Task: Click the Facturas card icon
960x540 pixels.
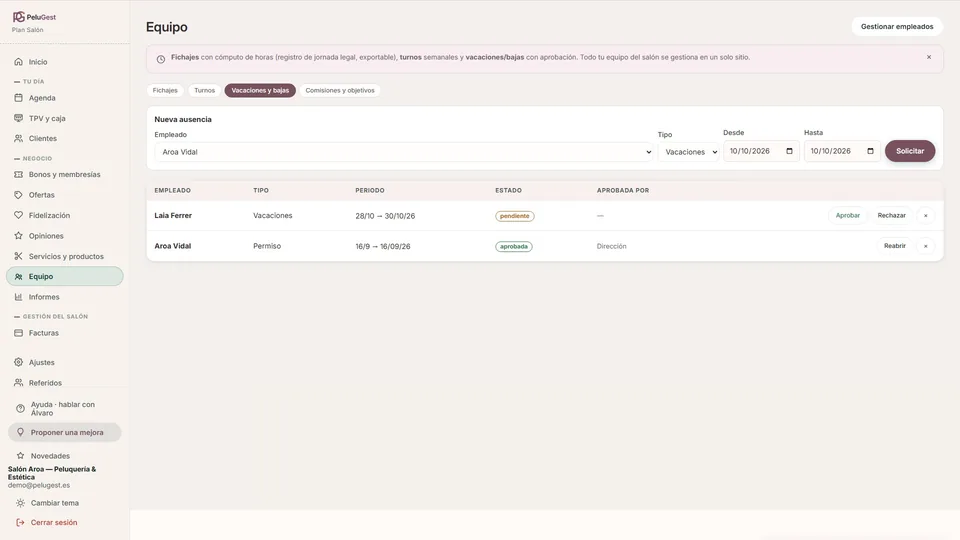Action: point(18,333)
